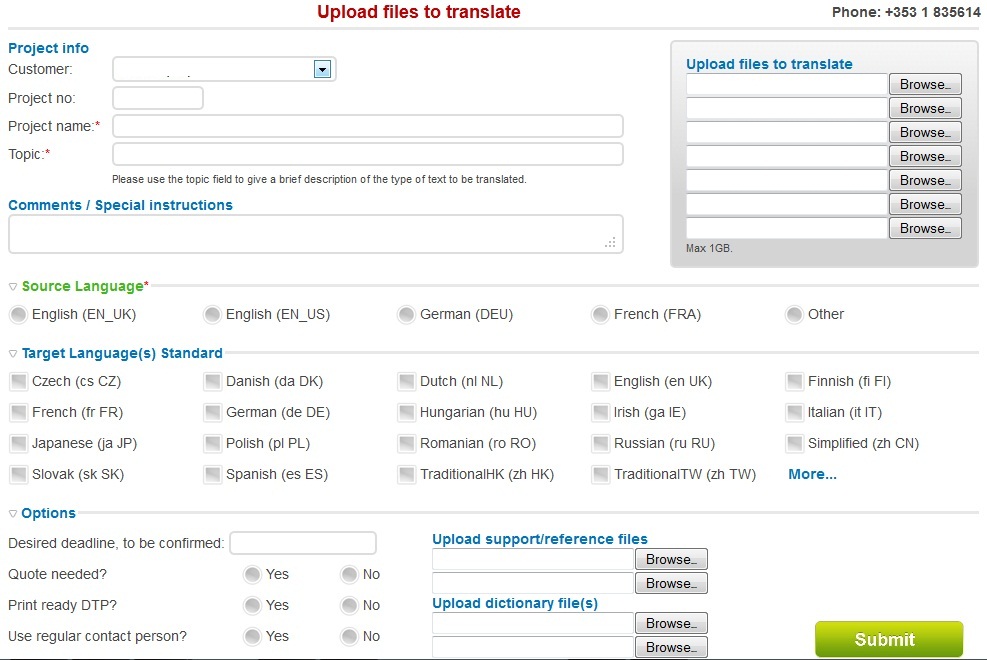Viewport: 987px width, 660px height.
Task: Collapse the Target Language(s) Standard section
Action: pos(13,354)
